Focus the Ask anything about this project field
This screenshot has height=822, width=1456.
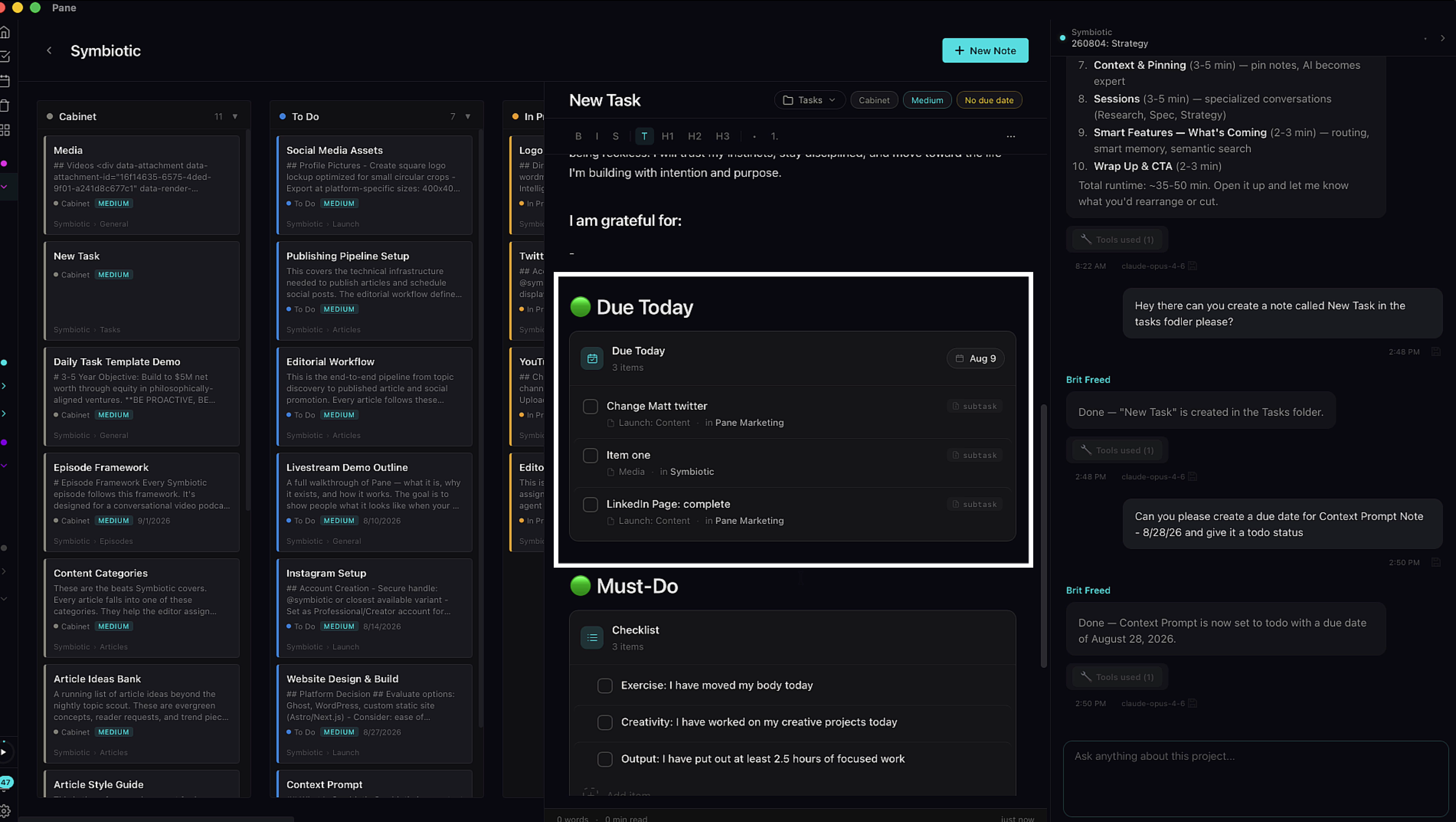coord(1255,779)
